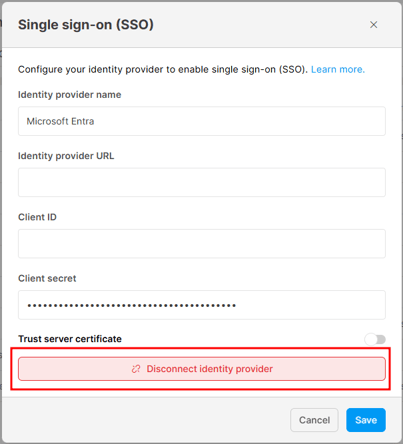The width and height of the screenshot is (403, 444).
Task: Open the Learn more link
Action: [338, 69]
